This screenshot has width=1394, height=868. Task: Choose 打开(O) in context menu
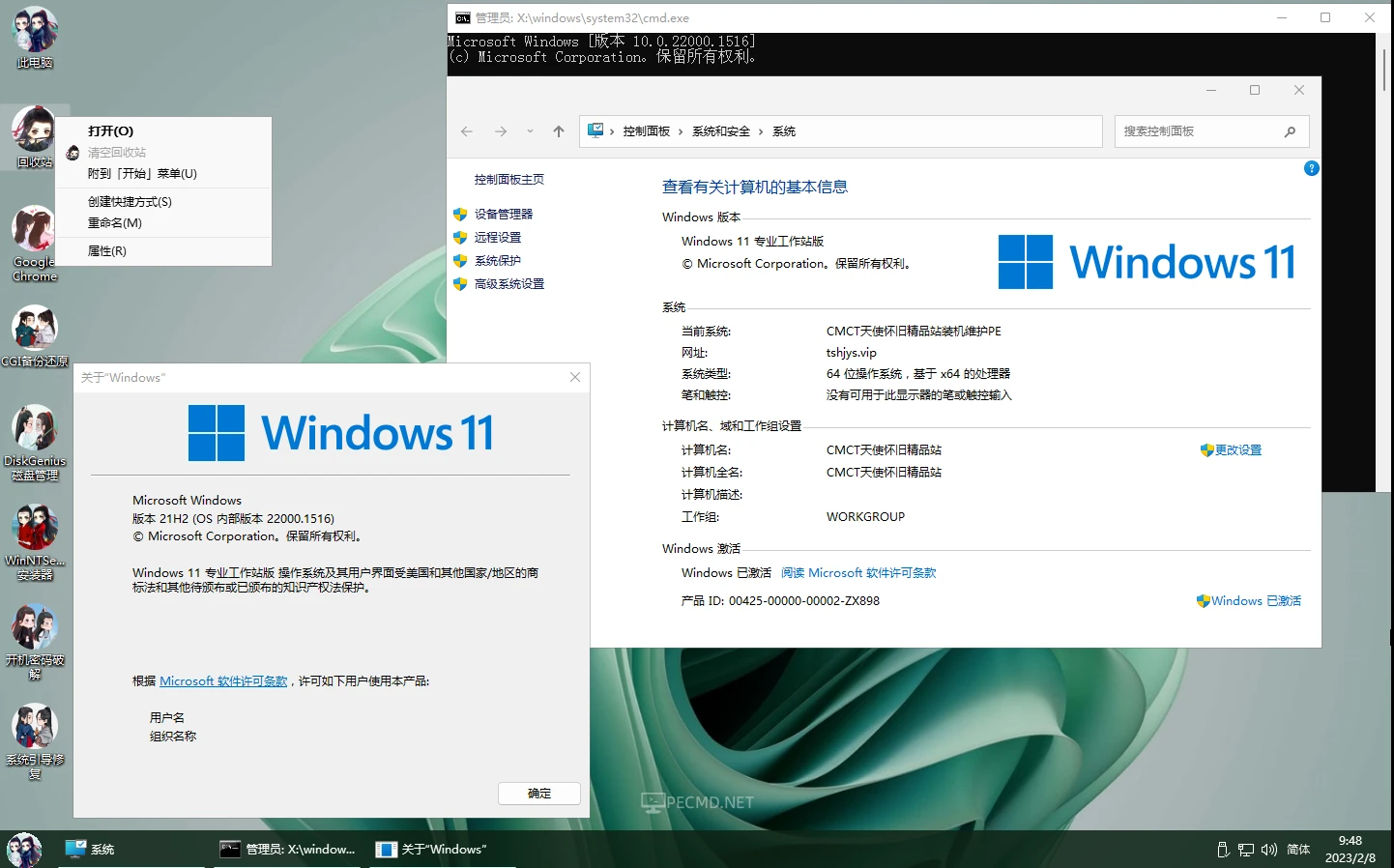tap(163, 131)
